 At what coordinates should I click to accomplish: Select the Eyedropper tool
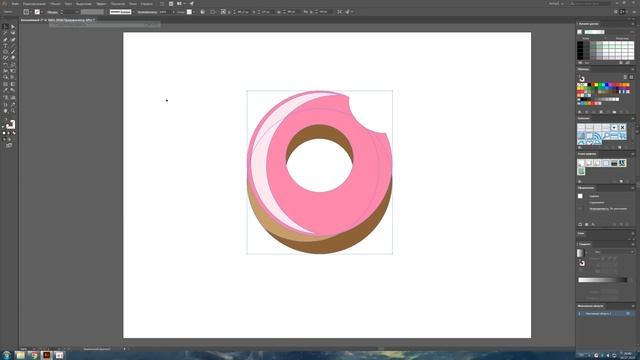(5, 91)
